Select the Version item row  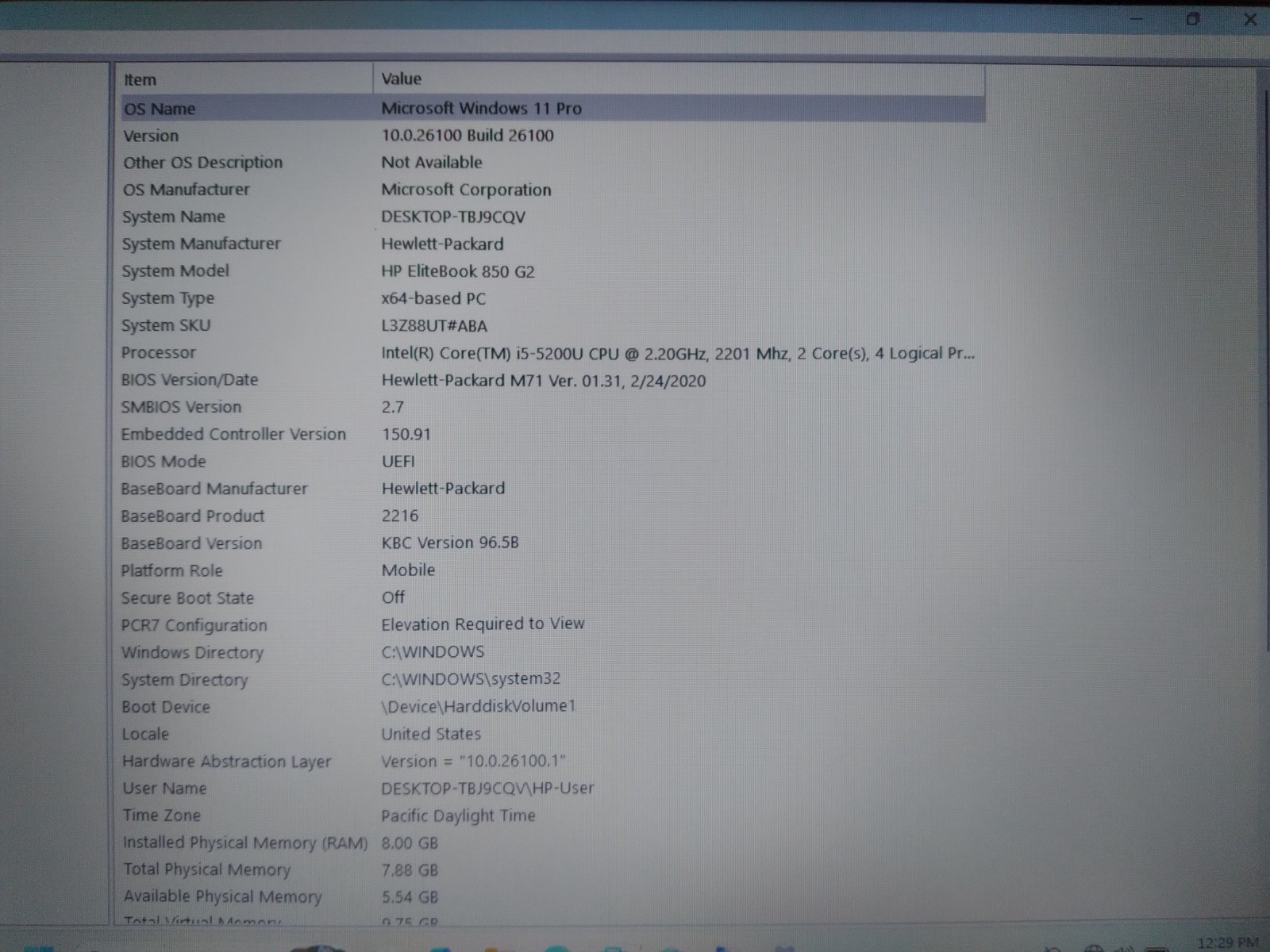(x=151, y=136)
